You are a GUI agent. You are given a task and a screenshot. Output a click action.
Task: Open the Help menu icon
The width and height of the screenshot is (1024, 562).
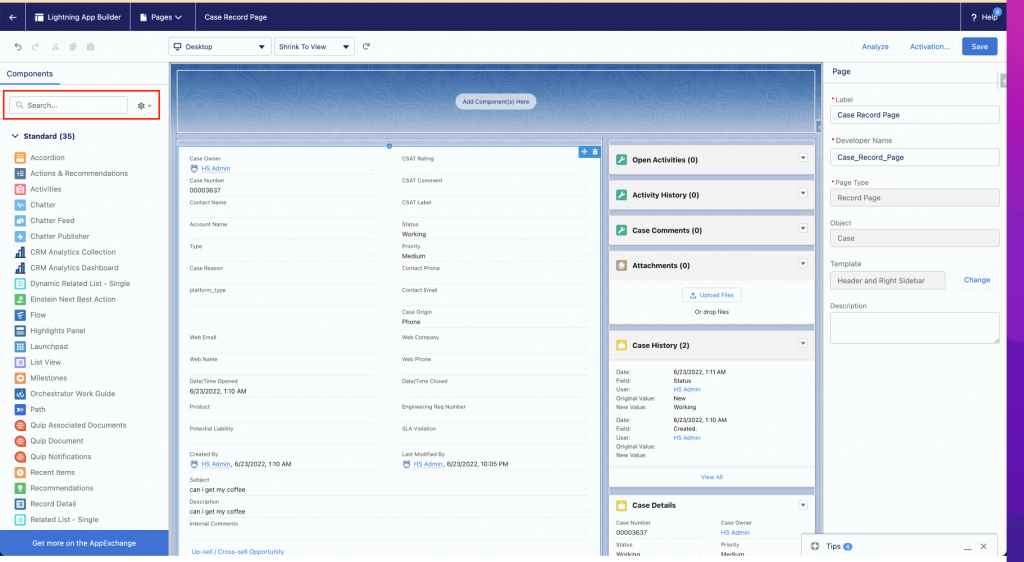coord(973,17)
